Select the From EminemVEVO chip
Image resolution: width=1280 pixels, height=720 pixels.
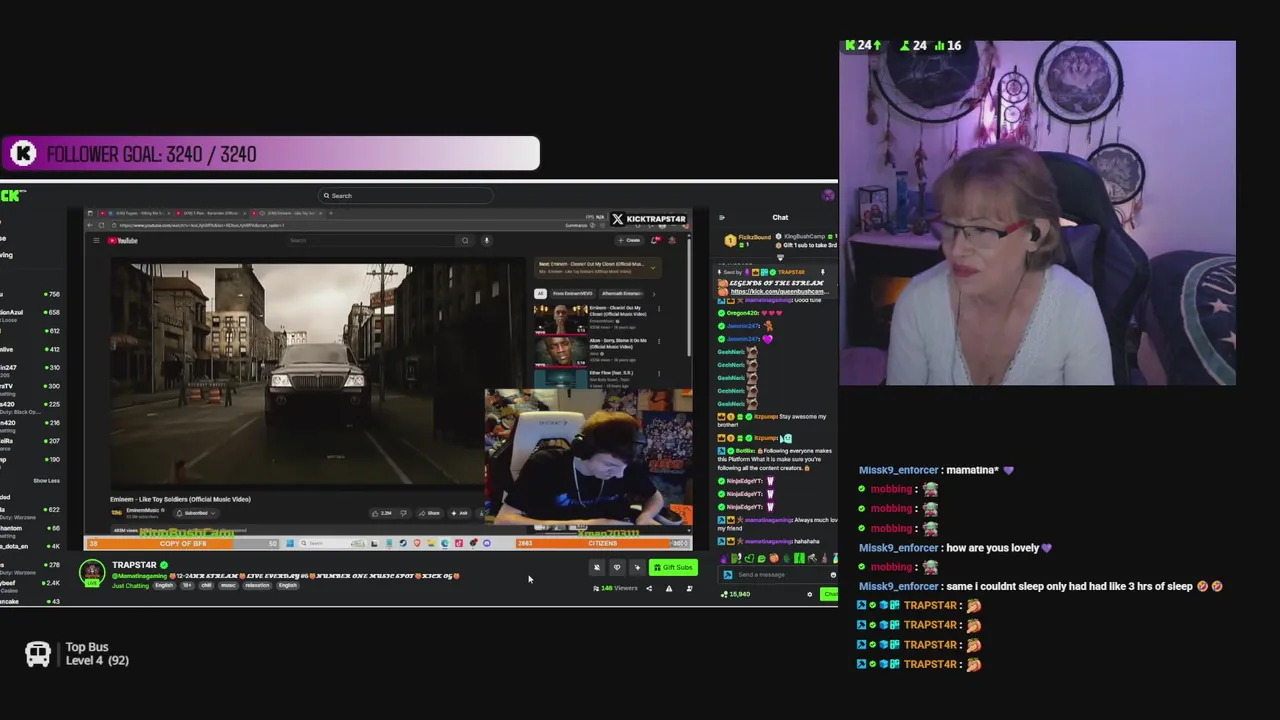point(572,294)
